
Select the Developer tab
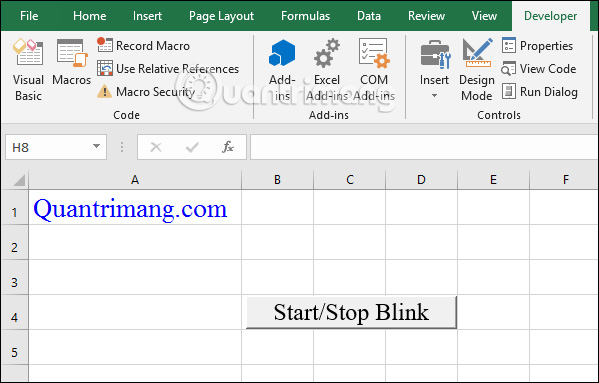(x=550, y=16)
